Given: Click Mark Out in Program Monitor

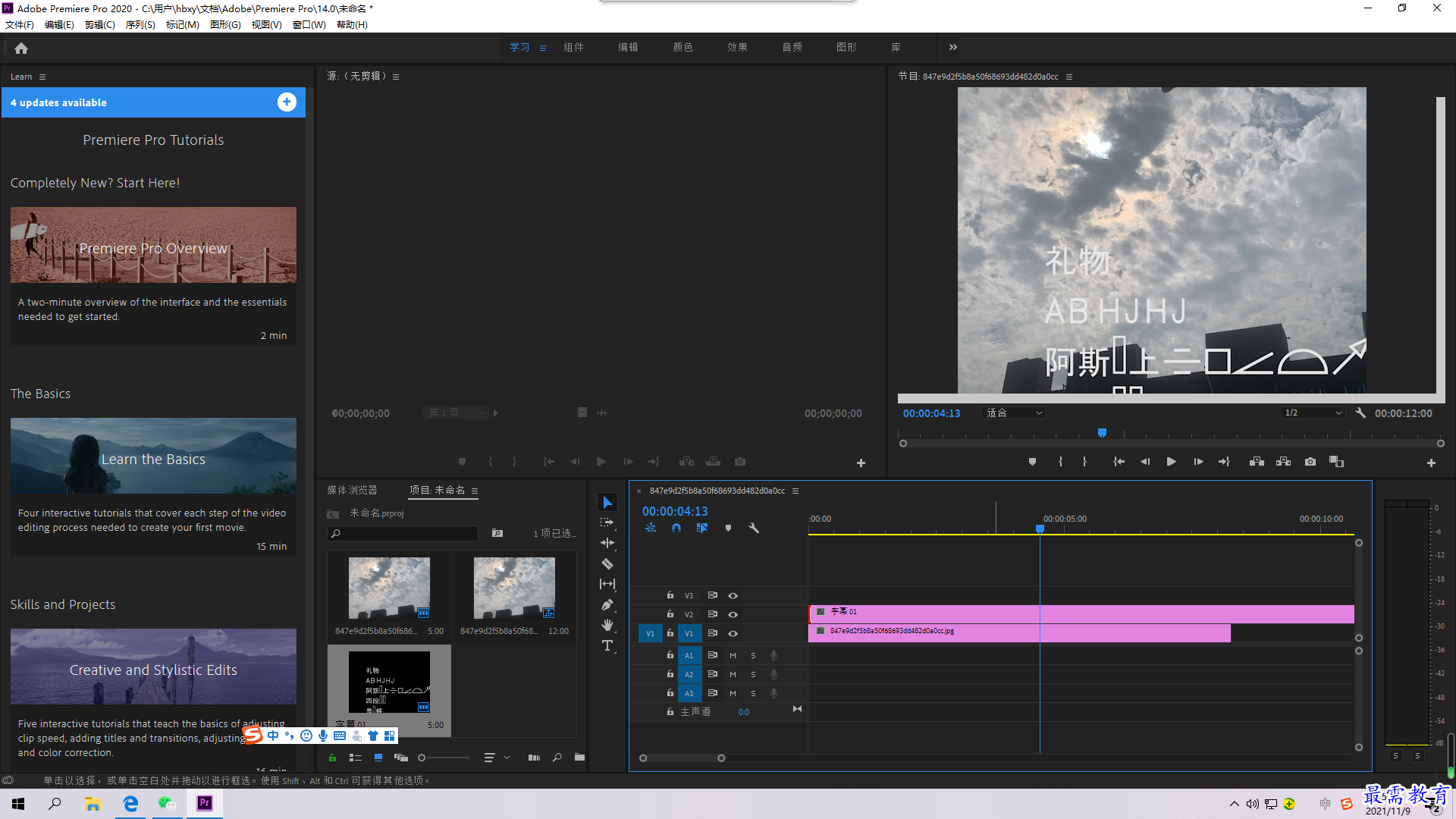Looking at the screenshot, I should point(1084,462).
